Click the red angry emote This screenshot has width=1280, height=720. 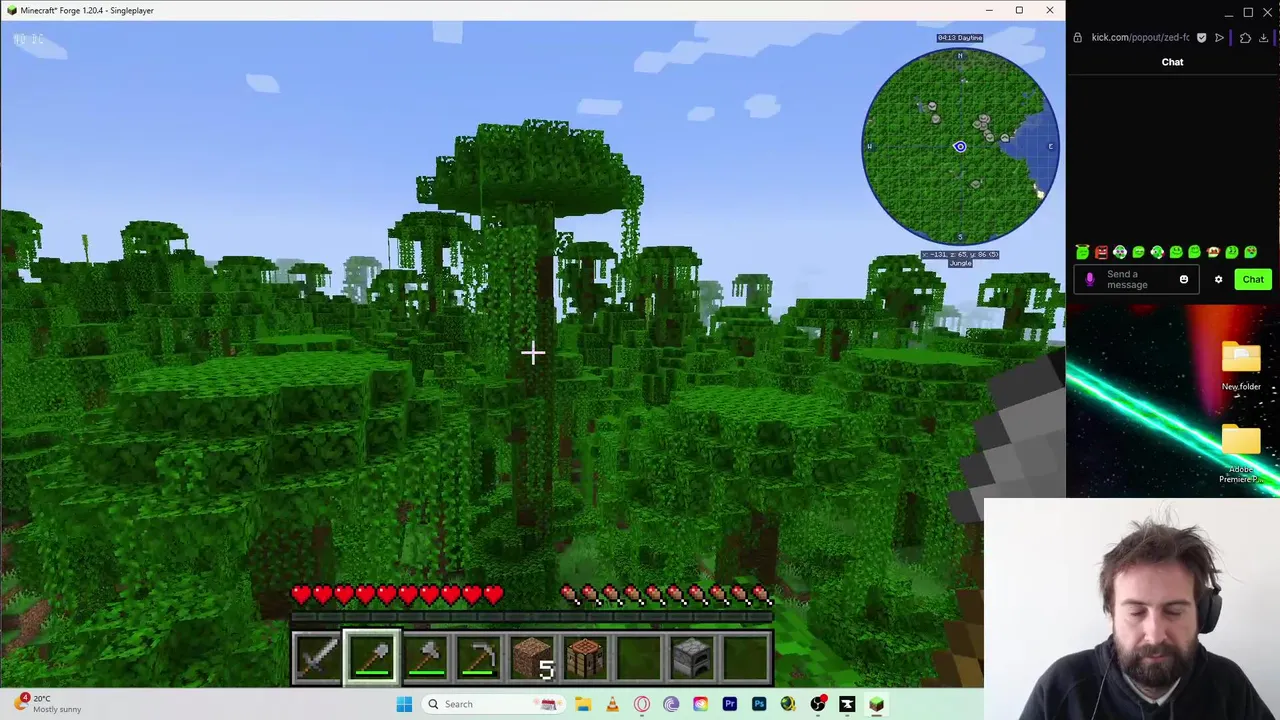click(1101, 252)
